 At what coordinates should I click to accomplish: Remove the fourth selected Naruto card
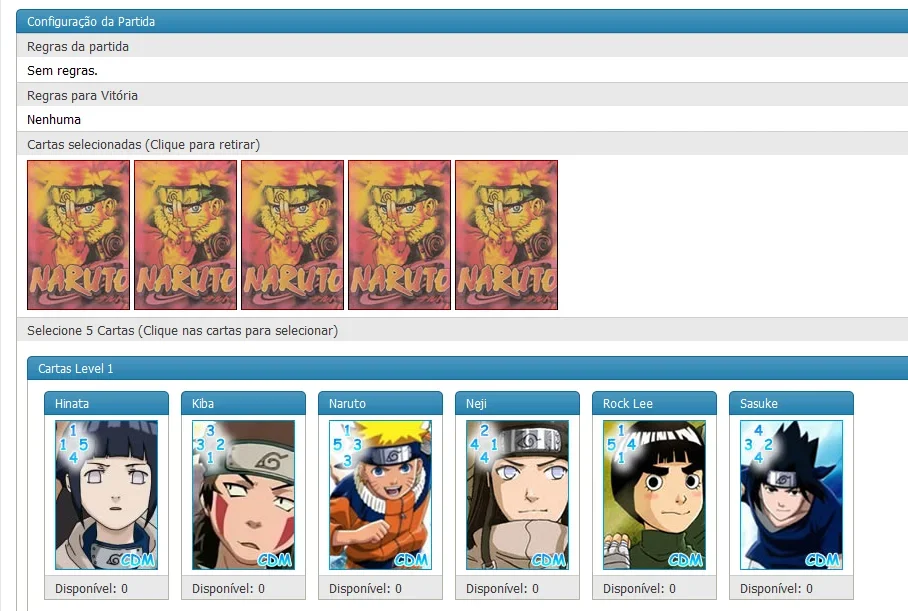pyautogui.click(x=400, y=235)
